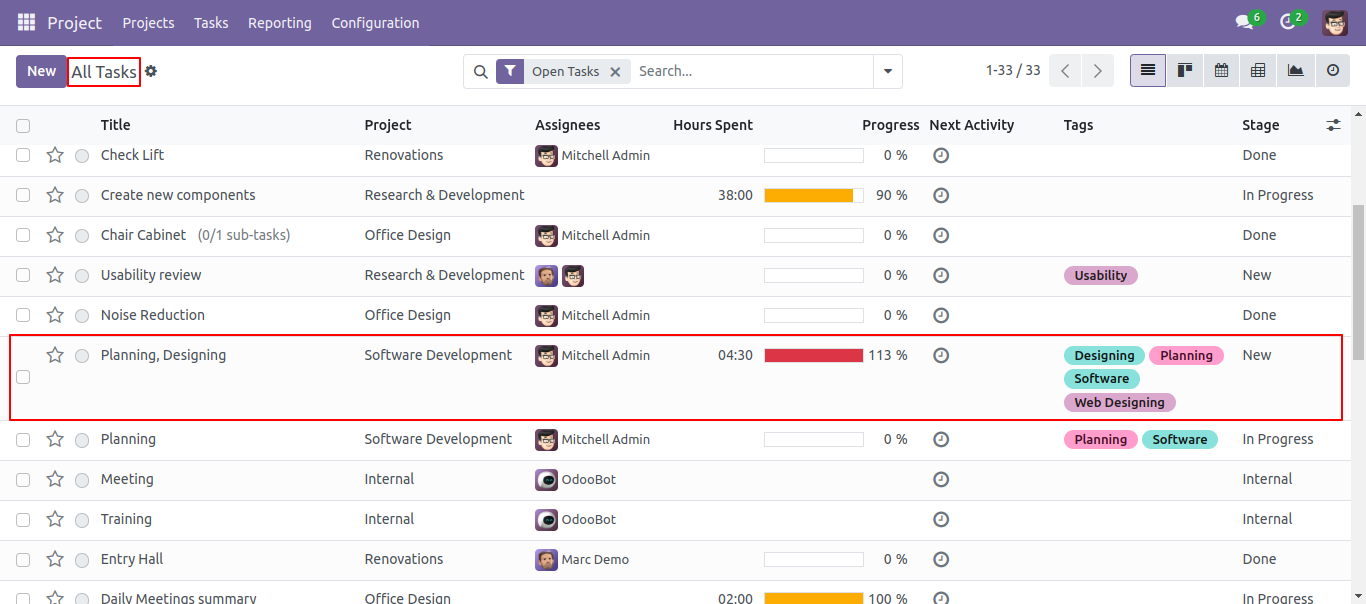The width and height of the screenshot is (1366, 604).
Task: Open the Reporting menu
Action: click(280, 22)
